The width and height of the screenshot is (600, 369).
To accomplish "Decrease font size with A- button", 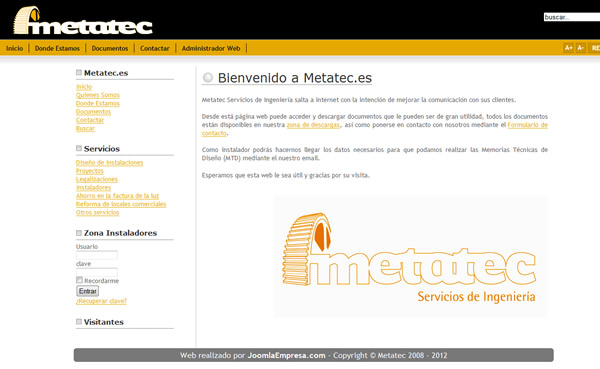I will pyautogui.click(x=580, y=48).
